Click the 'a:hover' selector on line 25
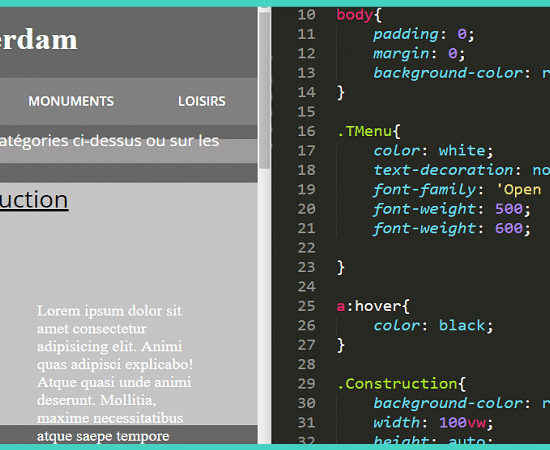 click(369, 306)
